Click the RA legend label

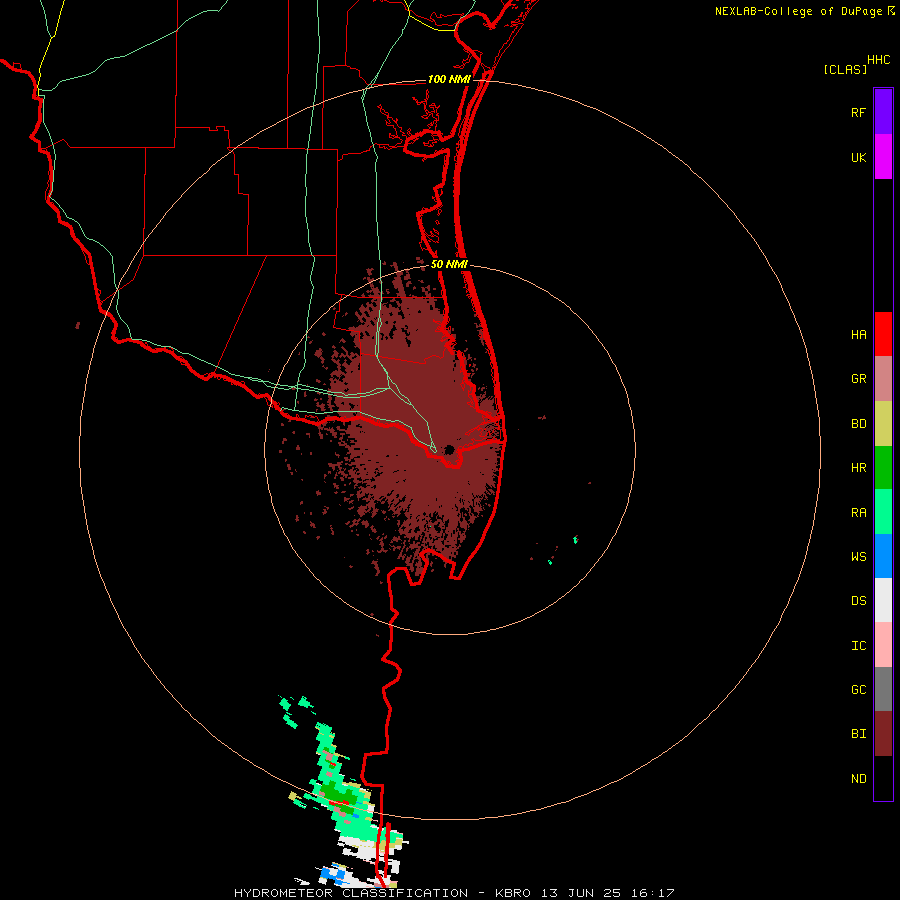coord(859,513)
